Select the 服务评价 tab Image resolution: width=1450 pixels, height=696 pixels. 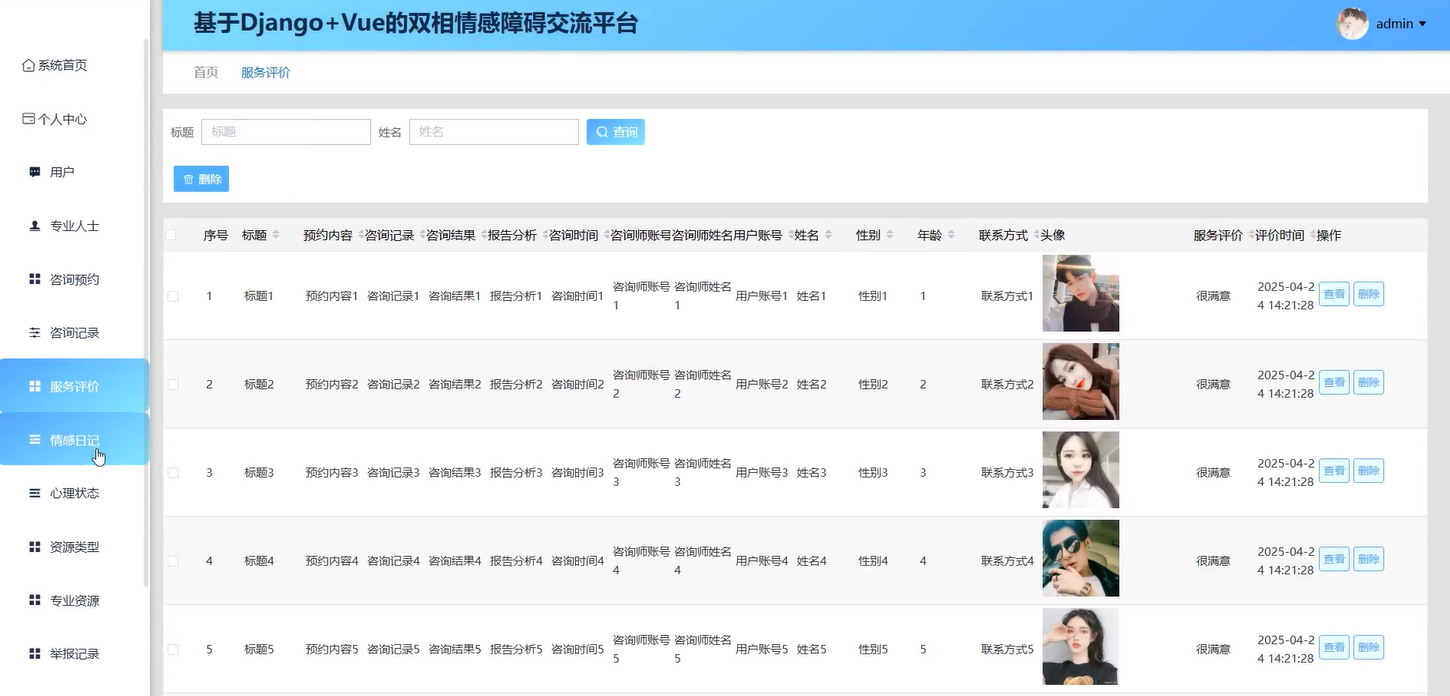tap(265, 72)
